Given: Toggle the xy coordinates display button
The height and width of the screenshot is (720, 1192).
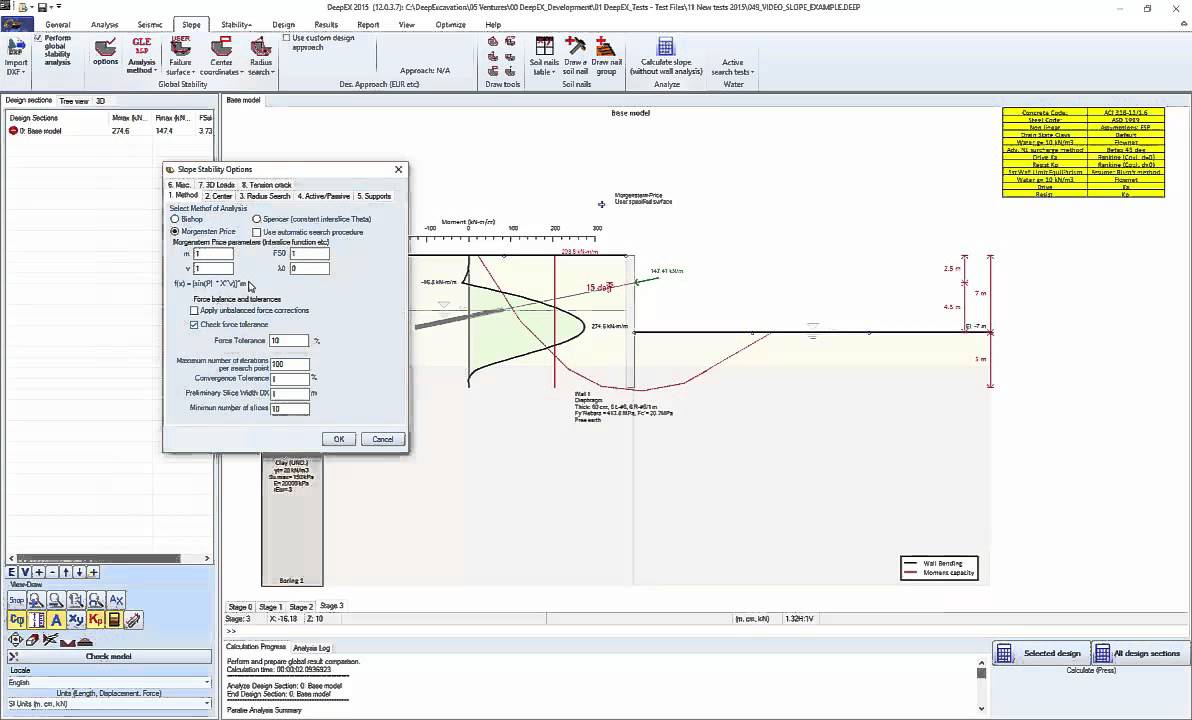Looking at the screenshot, I should pyautogui.click(x=75, y=620).
